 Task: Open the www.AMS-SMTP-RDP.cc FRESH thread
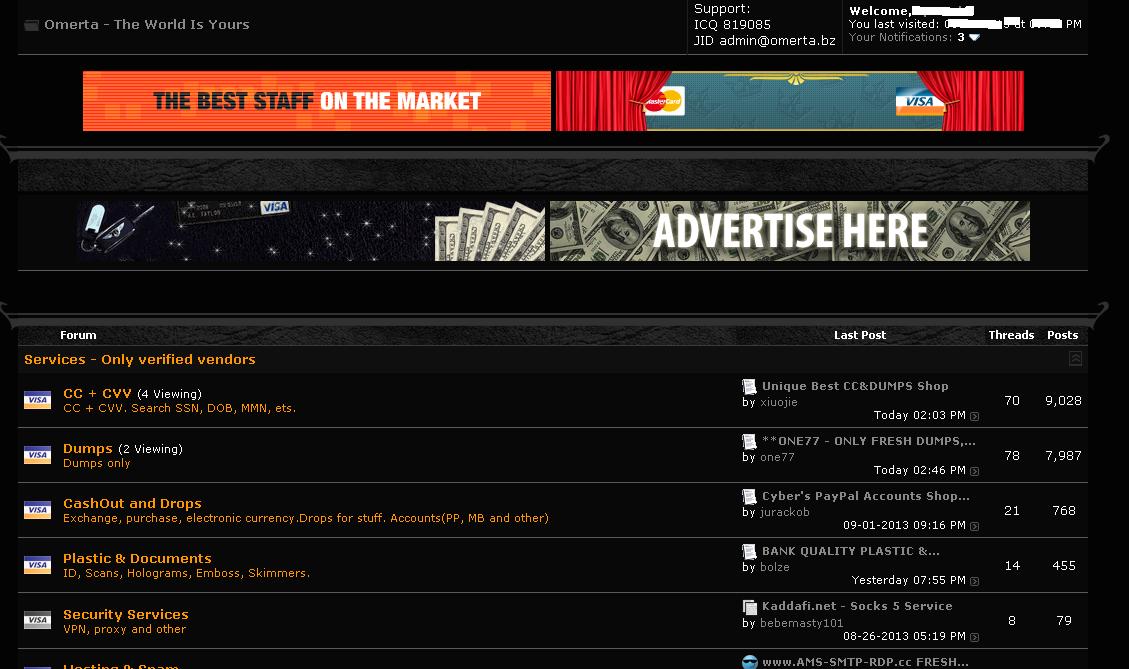click(x=865, y=662)
